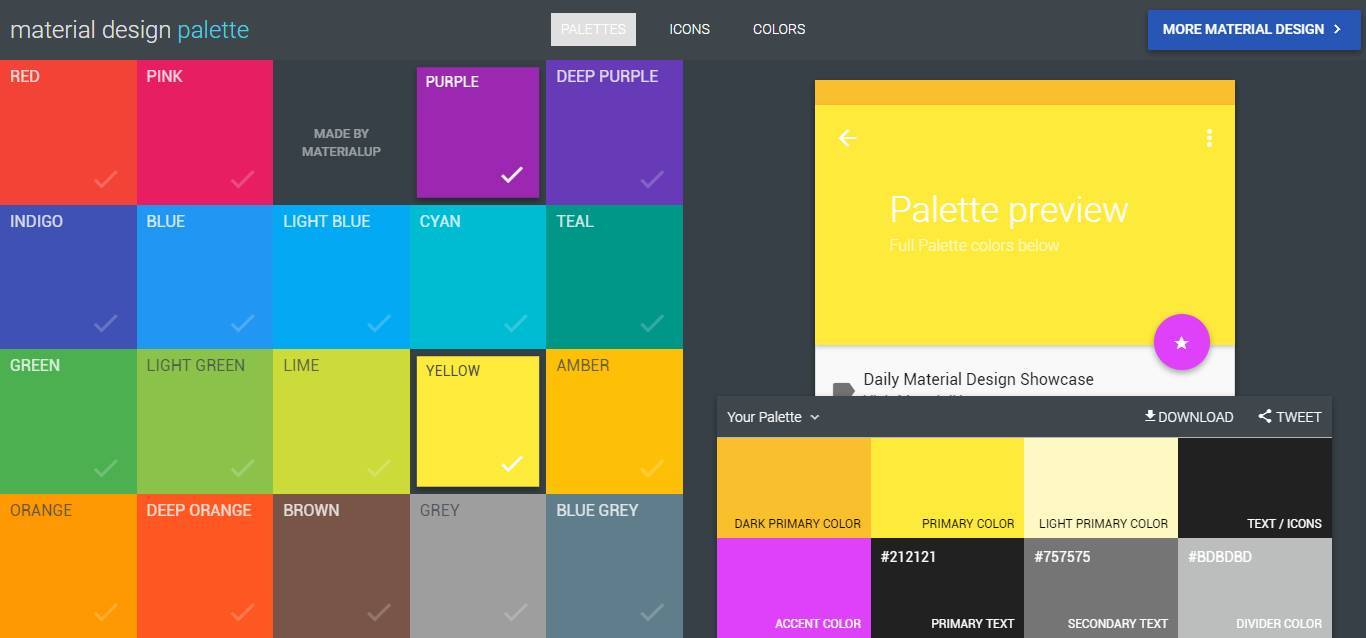Click the checkmark on the Teal tile
The image size is (1366, 638).
[x=652, y=323]
